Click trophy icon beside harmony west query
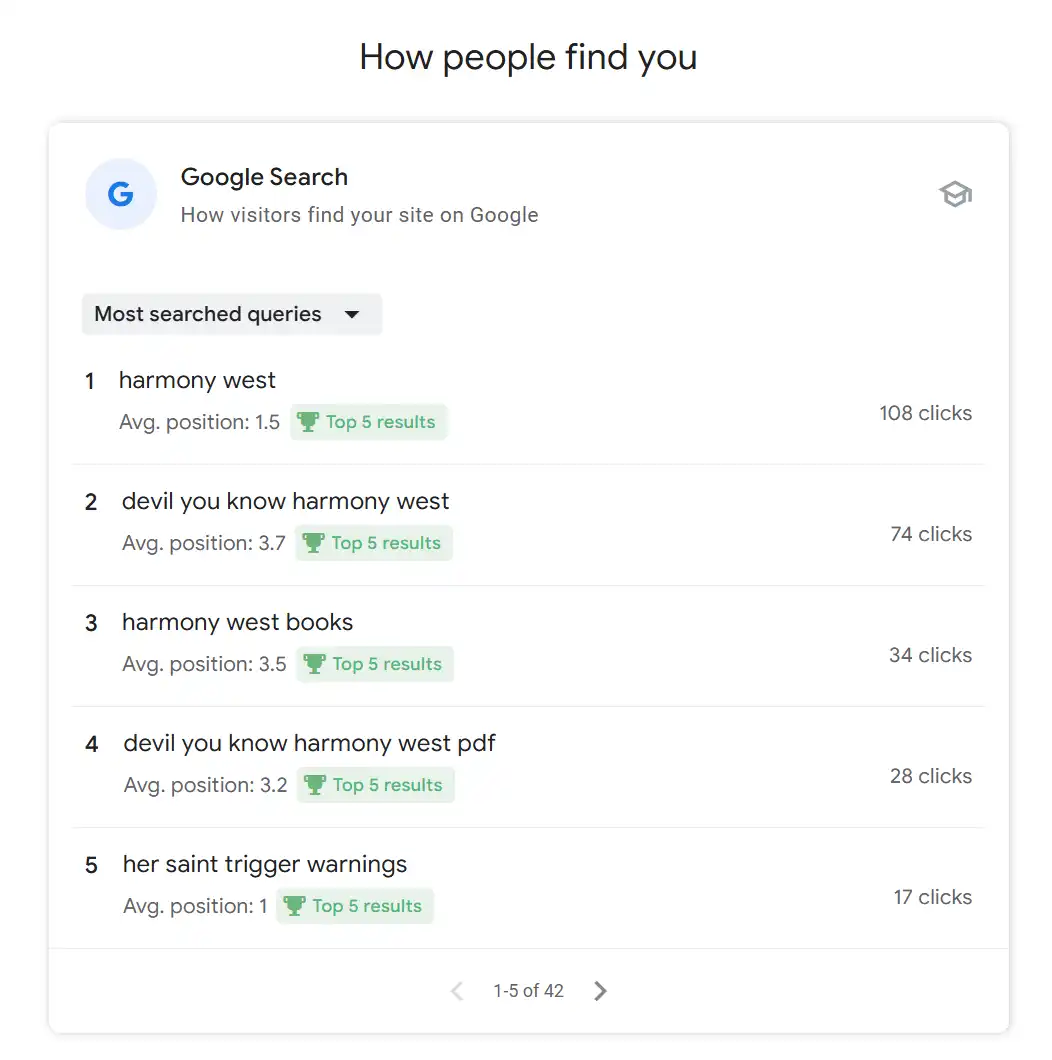This screenshot has height=1060, width=1052. [308, 422]
